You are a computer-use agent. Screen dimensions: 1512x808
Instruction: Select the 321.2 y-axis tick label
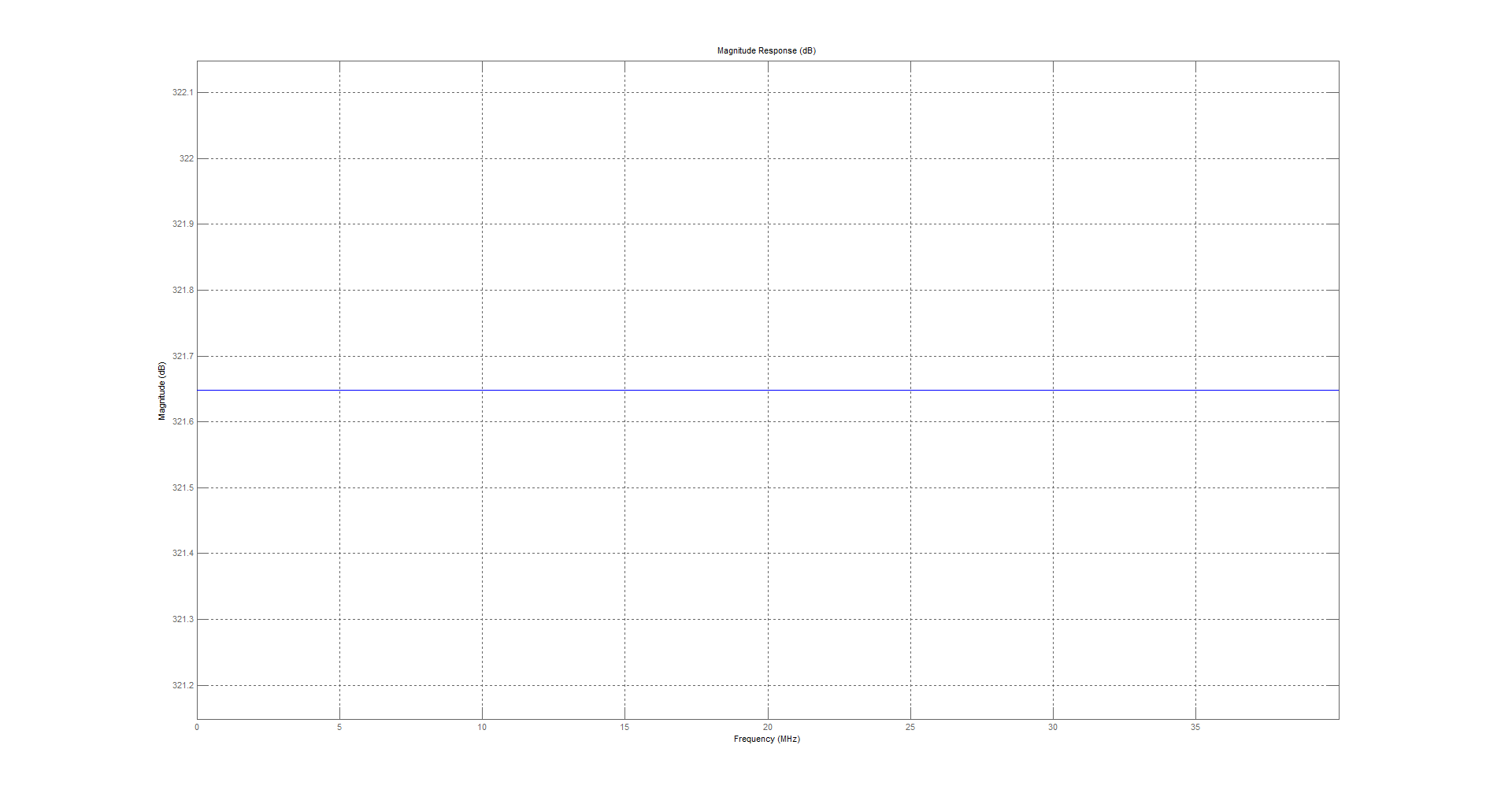183,685
